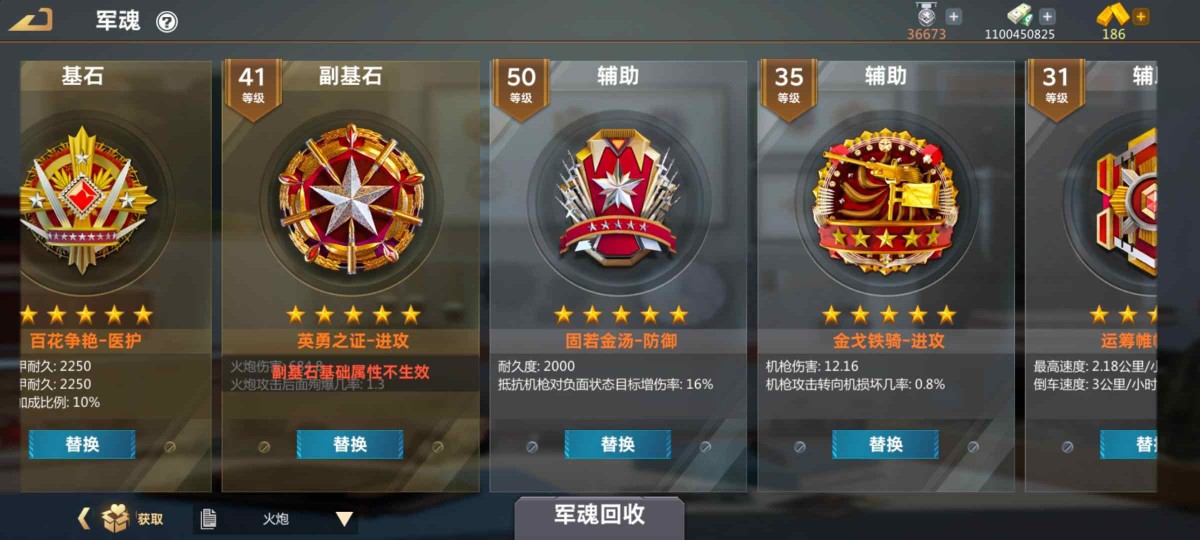Click 替换 under 金戈铁骑-进攻
The image size is (1200, 540).
coord(885,444)
